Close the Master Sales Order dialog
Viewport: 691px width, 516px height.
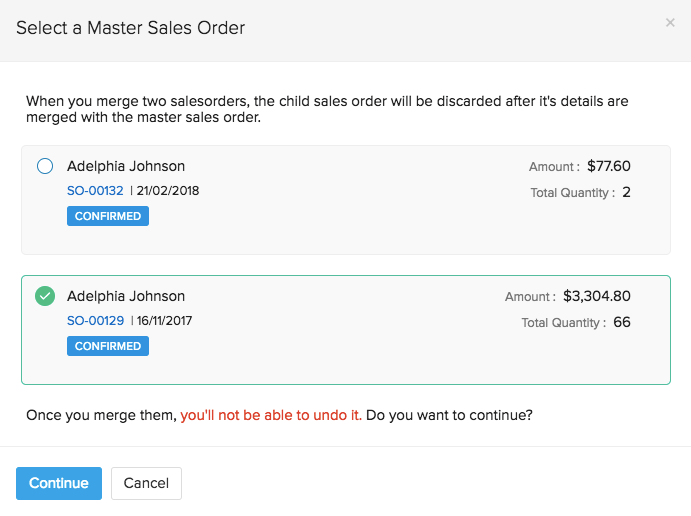pyautogui.click(x=670, y=23)
